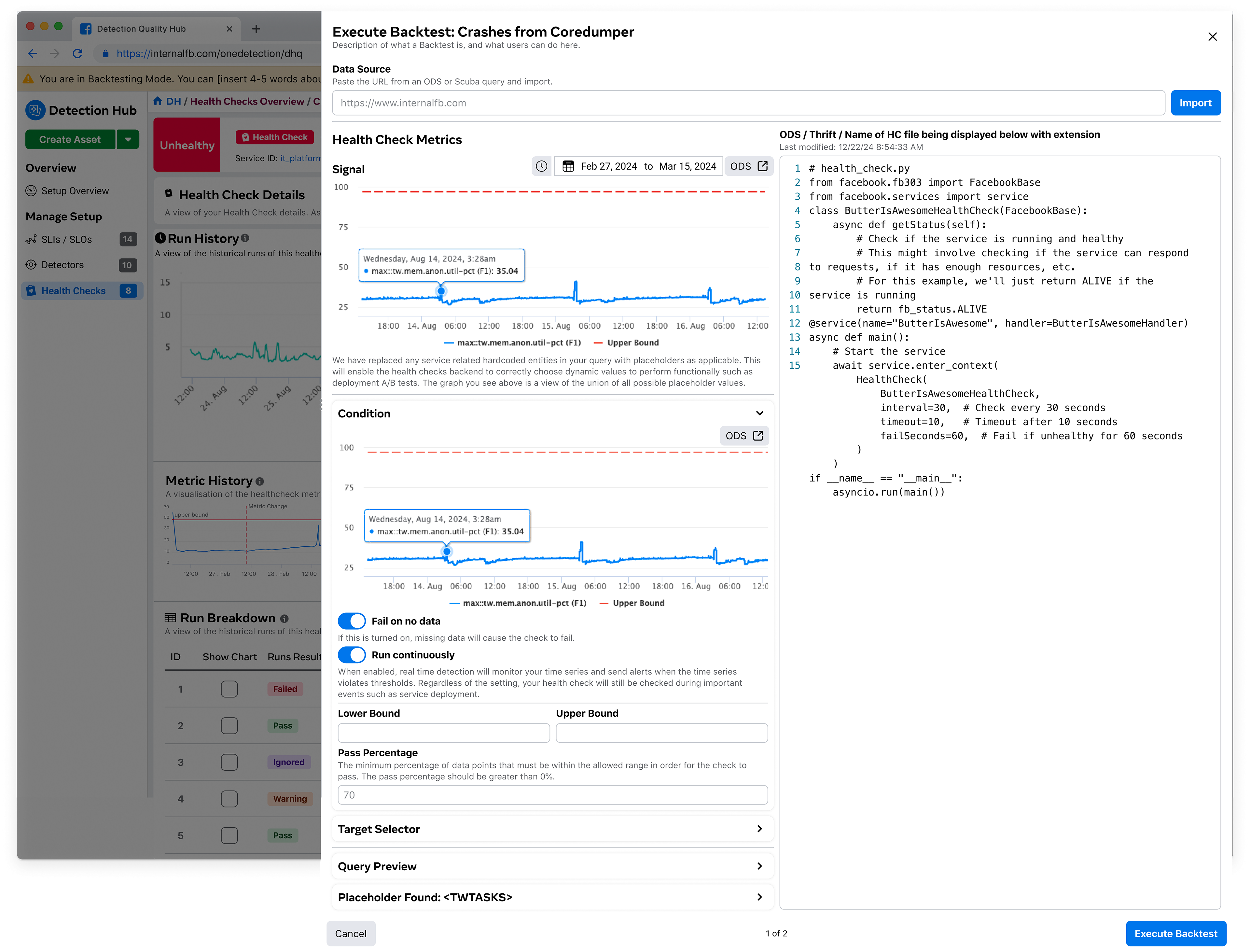Toggle max::tw.mem.anon.util-pct legend in Signal chart

click(x=512, y=342)
